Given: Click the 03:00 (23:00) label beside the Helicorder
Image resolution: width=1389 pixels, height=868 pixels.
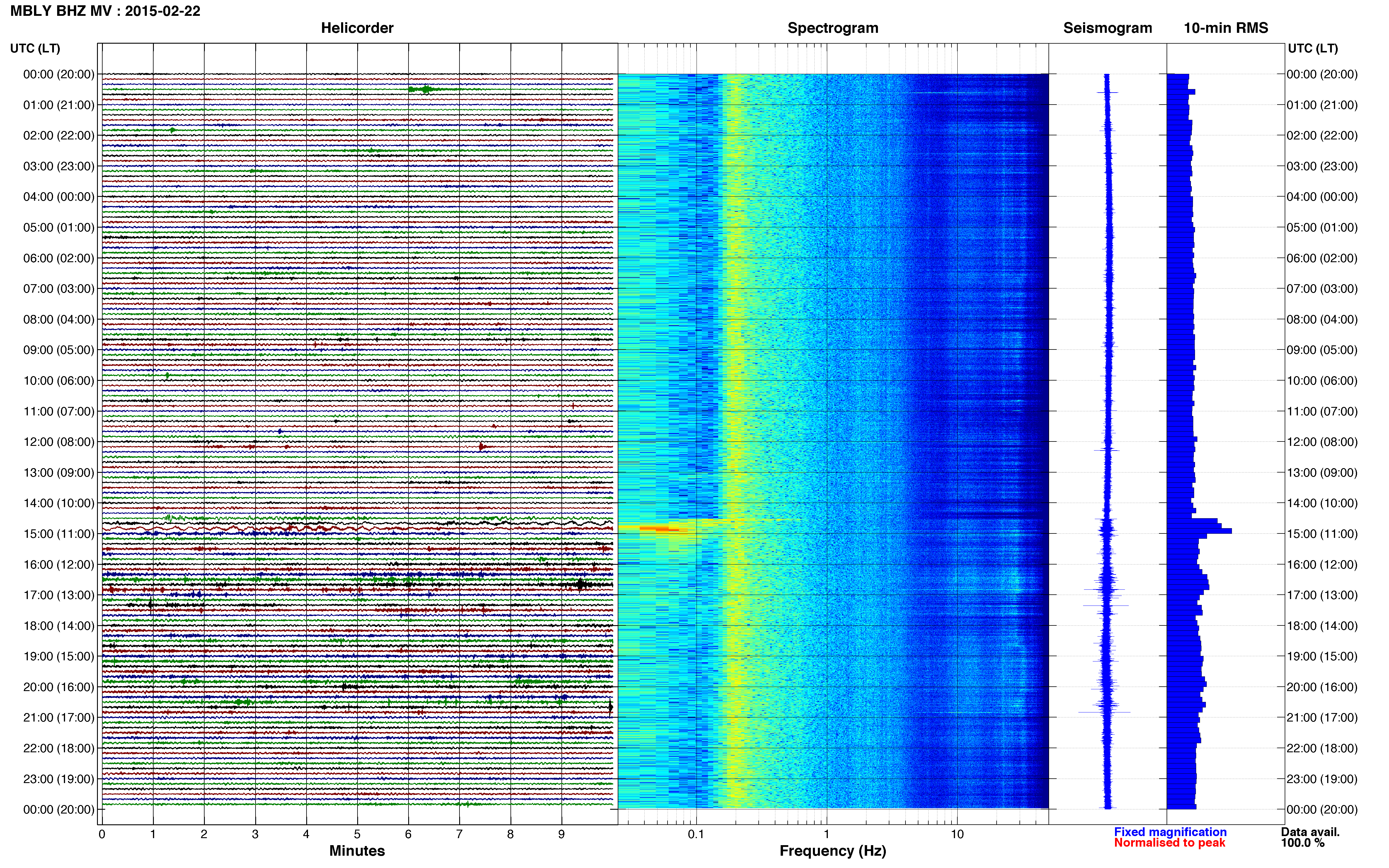Looking at the screenshot, I should (x=59, y=166).
